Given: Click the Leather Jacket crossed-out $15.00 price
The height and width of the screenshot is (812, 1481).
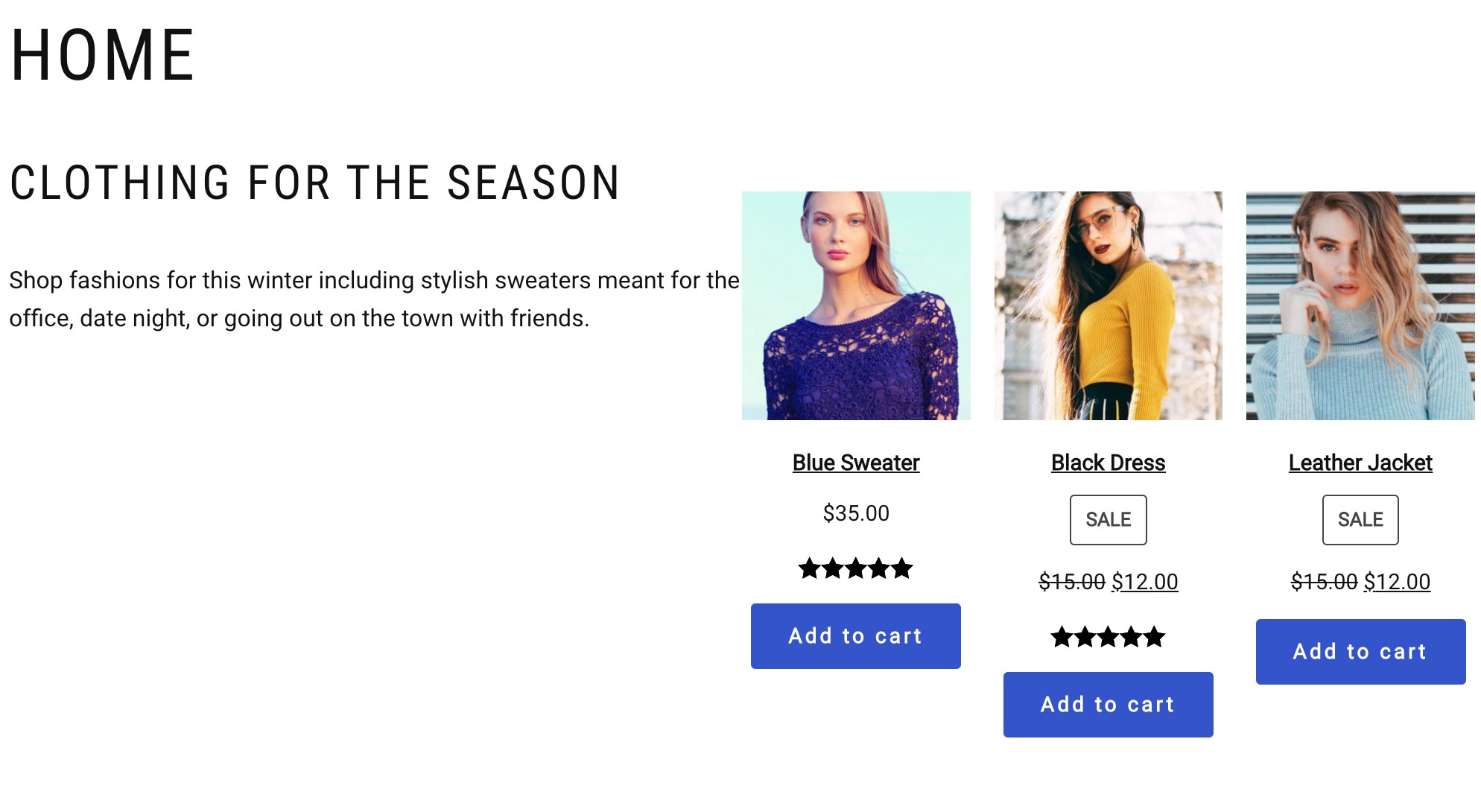Looking at the screenshot, I should 1324,582.
